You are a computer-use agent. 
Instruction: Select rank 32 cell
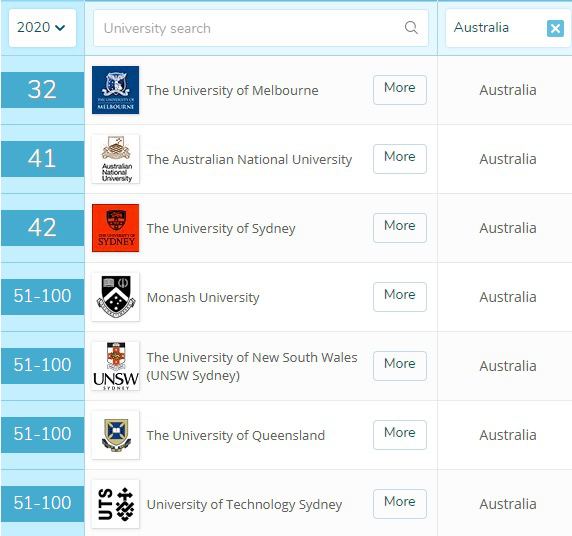42,90
